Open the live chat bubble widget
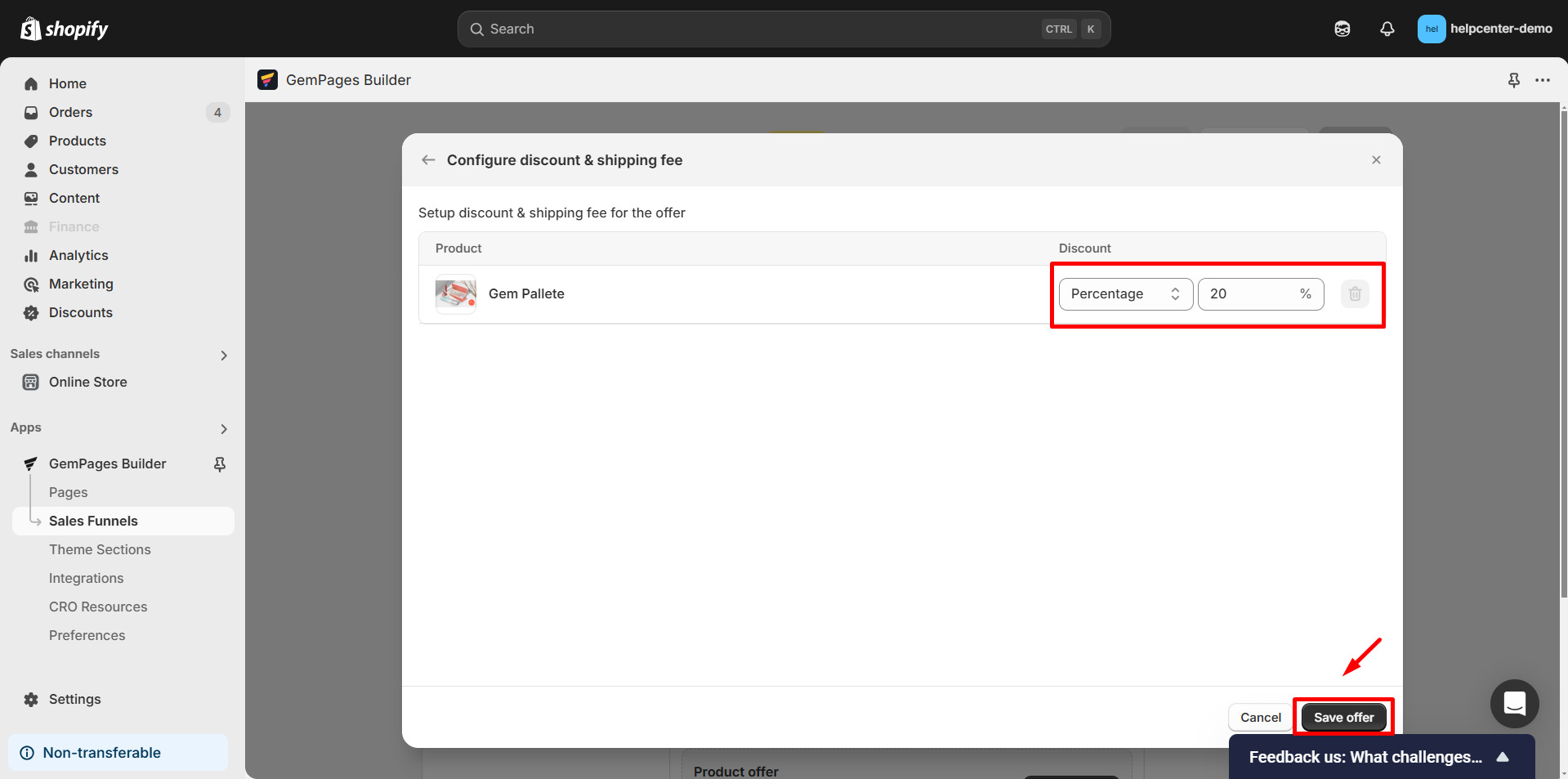The image size is (1568, 779). pyautogui.click(x=1514, y=703)
